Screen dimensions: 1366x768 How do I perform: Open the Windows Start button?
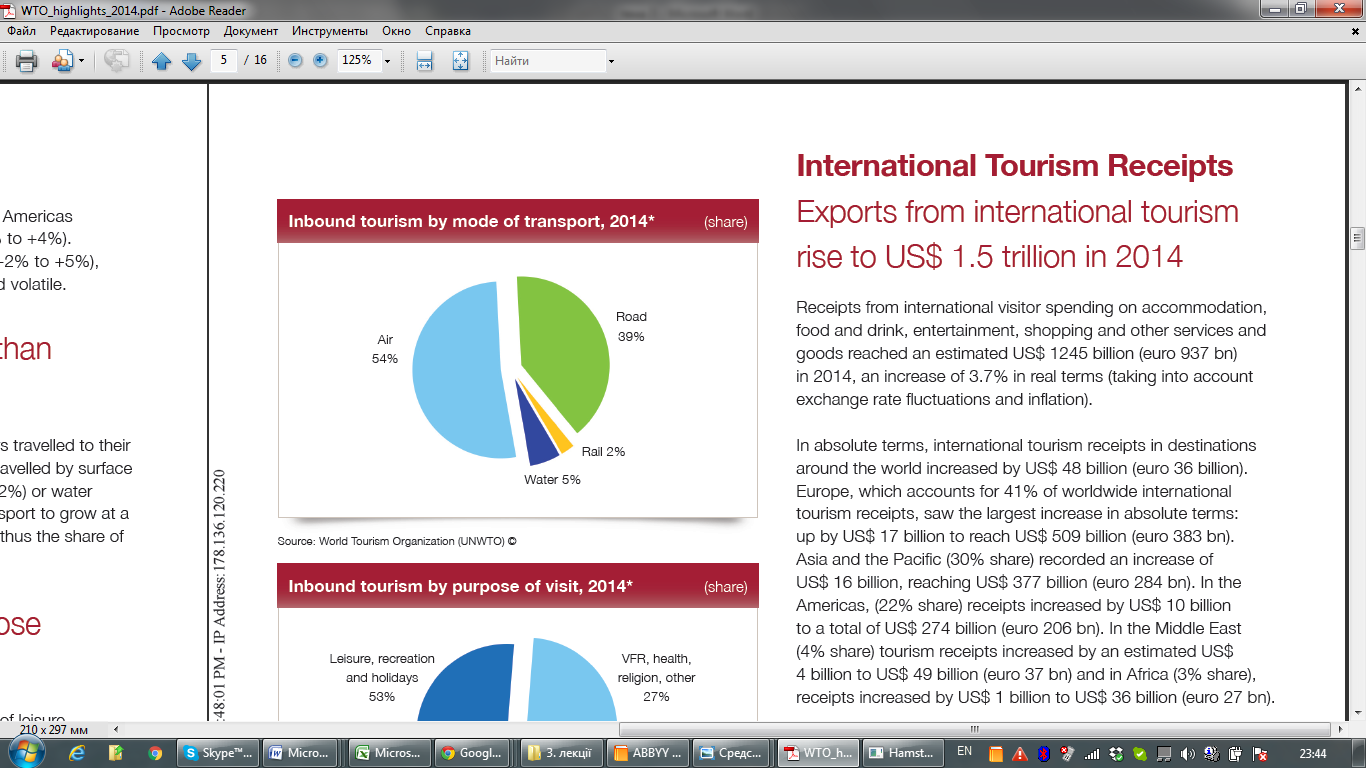point(24,752)
